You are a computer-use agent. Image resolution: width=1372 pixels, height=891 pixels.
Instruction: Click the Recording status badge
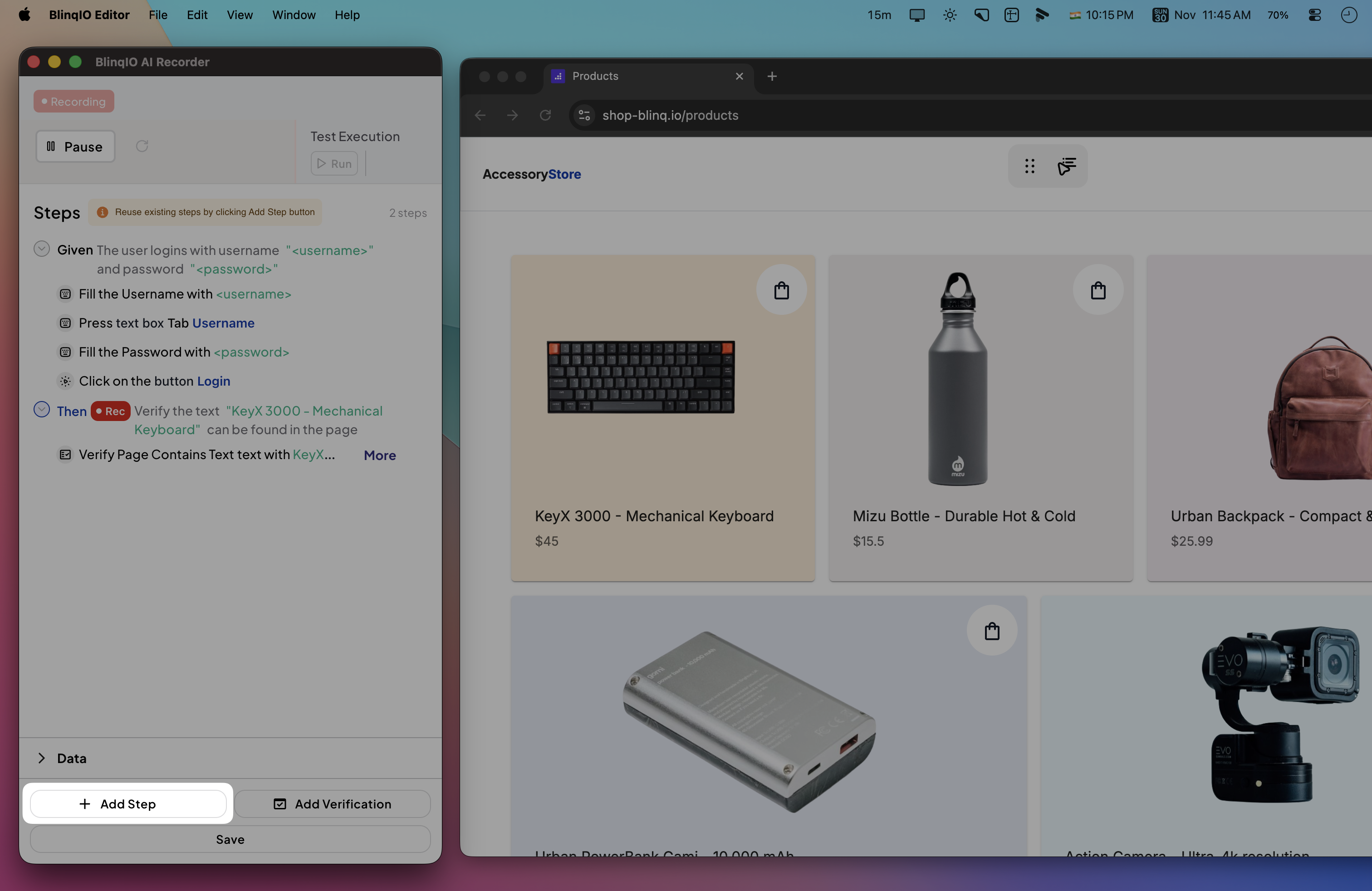pyautogui.click(x=74, y=102)
